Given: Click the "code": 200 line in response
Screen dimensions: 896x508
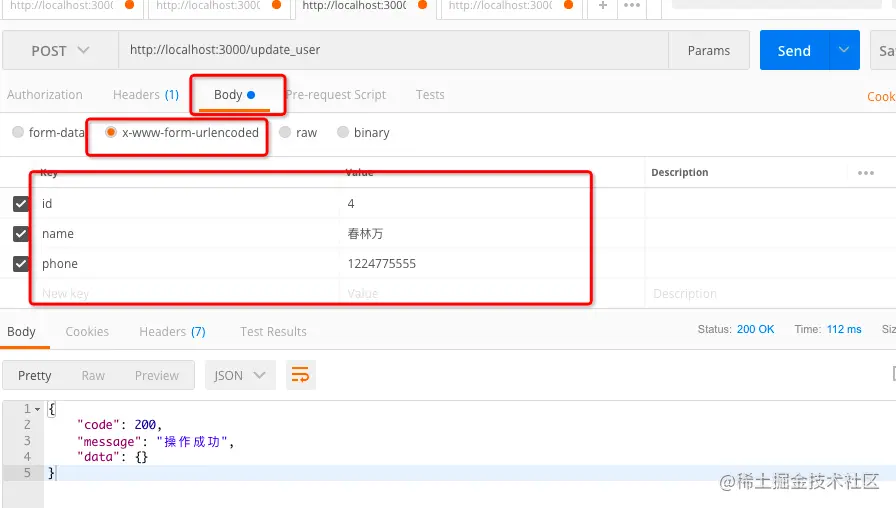Looking at the screenshot, I should pyautogui.click(x=119, y=425).
